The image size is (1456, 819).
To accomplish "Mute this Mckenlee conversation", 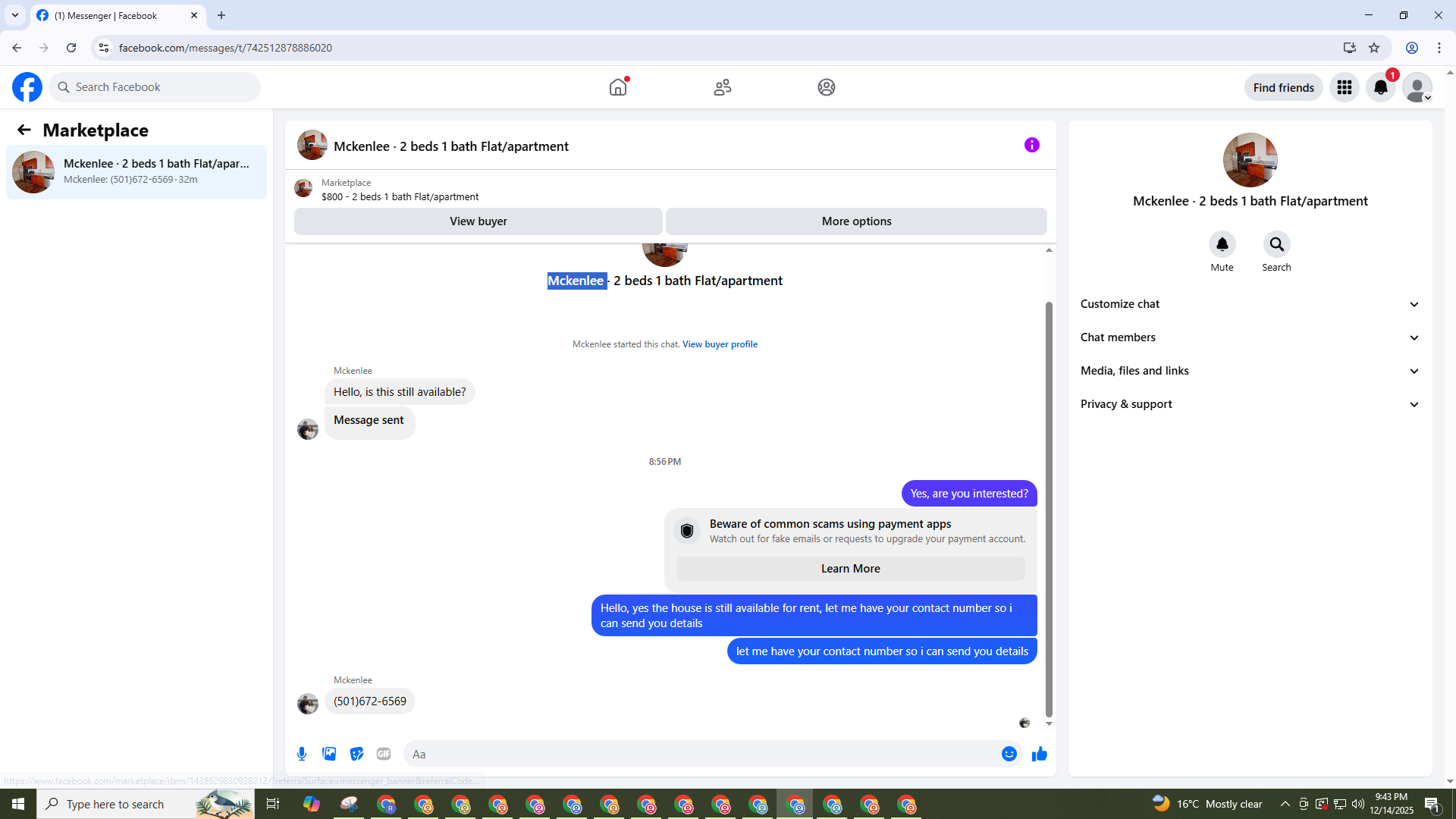I will click(x=1222, y=245).
